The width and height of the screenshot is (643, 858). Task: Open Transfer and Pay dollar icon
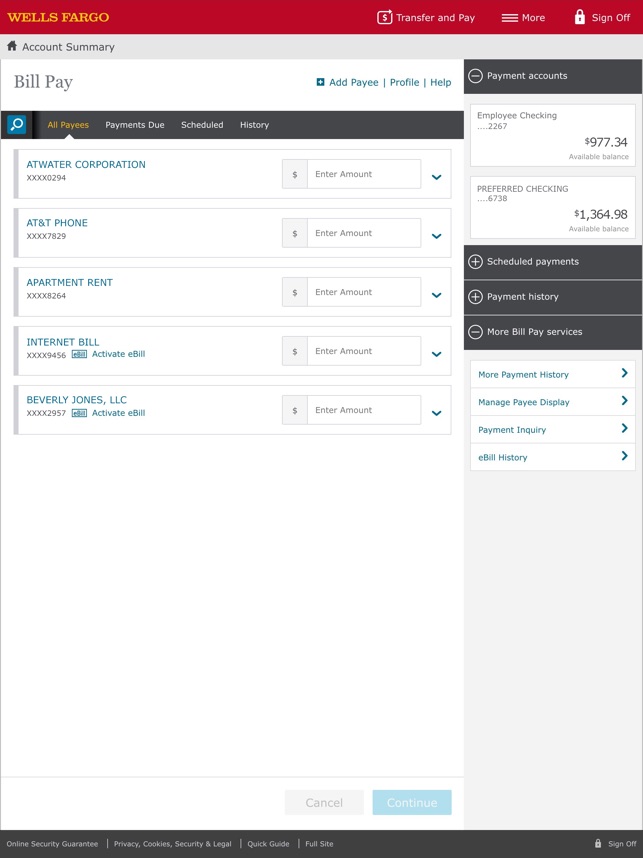(385, 18)
